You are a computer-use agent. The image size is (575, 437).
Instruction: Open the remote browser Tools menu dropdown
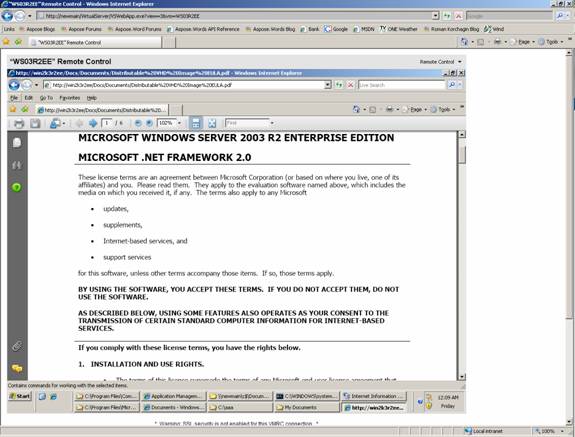[443, 109]
